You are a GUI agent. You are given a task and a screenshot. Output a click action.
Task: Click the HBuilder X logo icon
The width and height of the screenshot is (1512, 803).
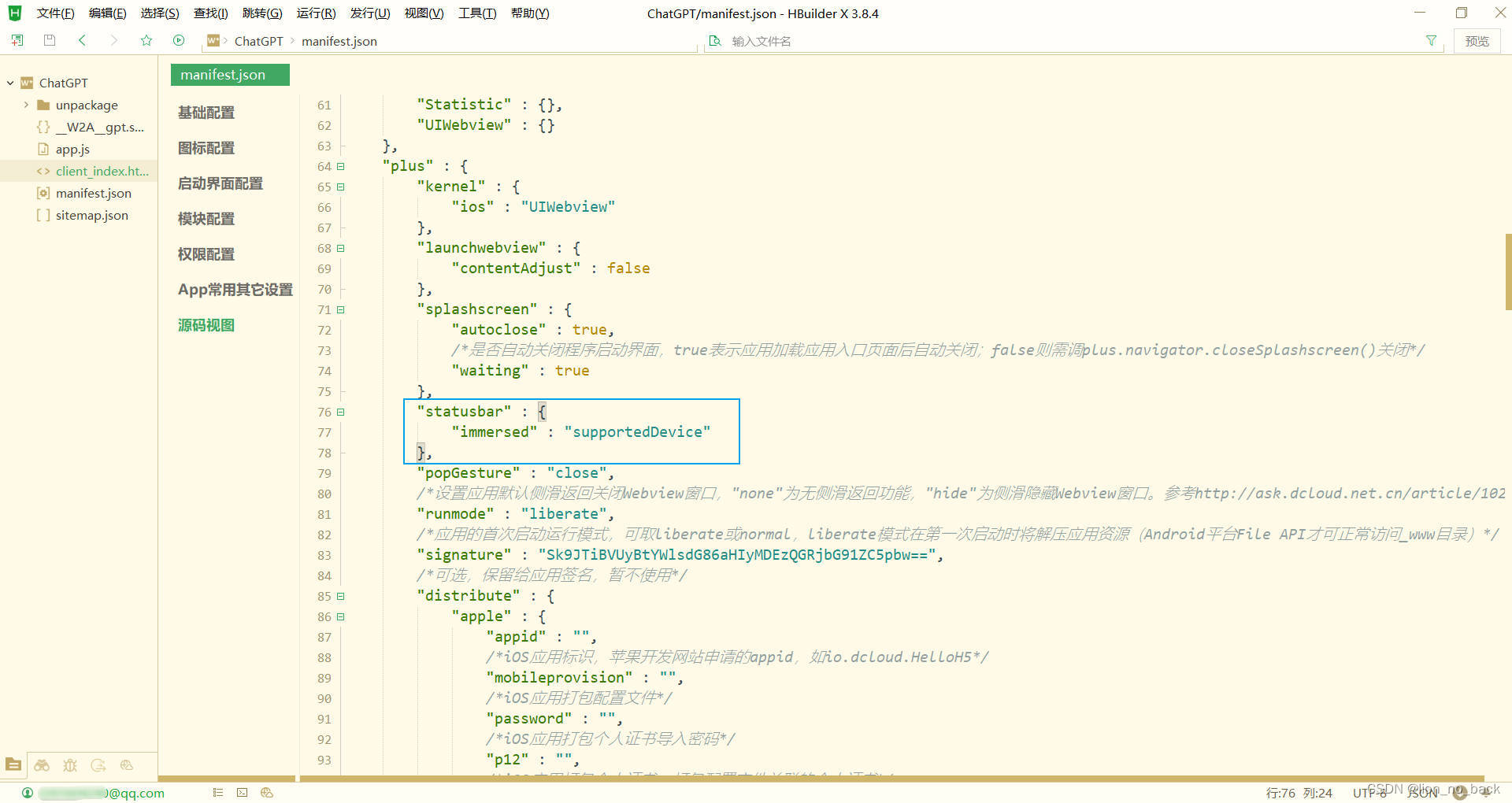click(x=15, y=13)
